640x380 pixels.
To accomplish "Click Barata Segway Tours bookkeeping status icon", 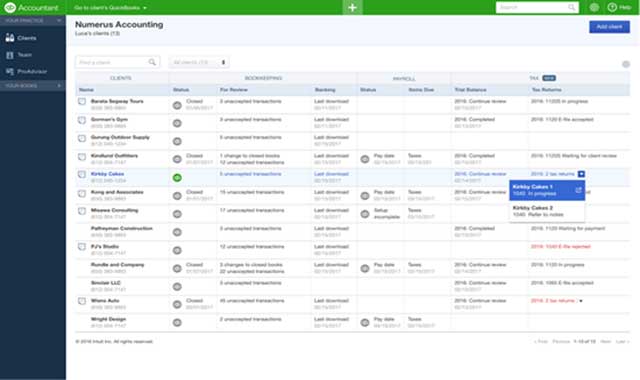I will (x=177, y=105).
